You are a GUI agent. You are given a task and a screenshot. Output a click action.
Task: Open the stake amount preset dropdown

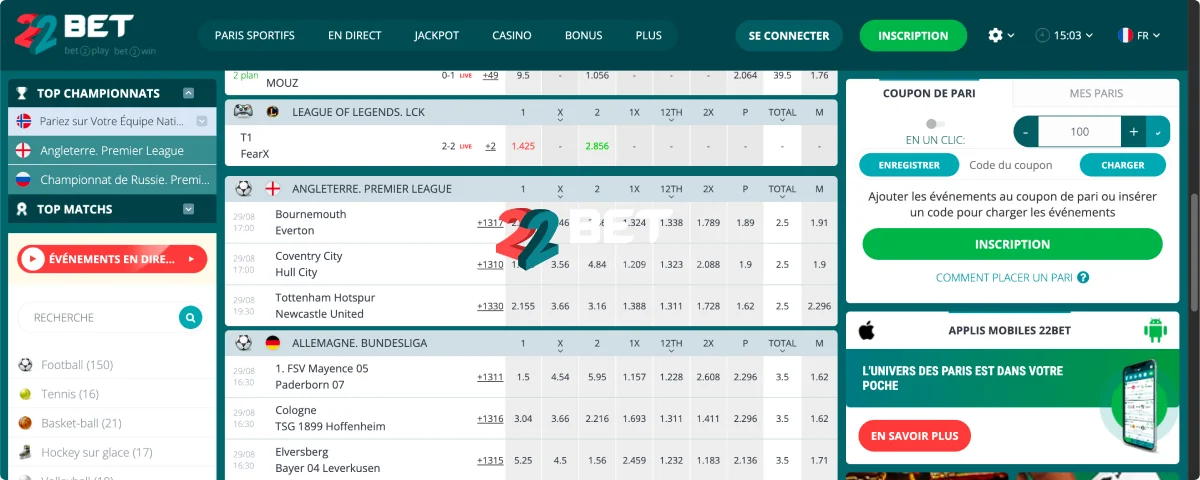pyautogui.click(x=1158, y=132)
